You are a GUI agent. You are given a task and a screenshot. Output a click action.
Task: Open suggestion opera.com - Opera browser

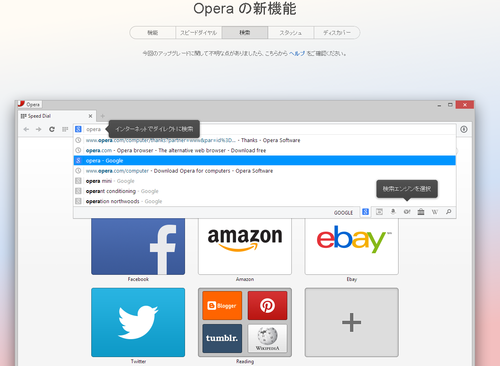tap(265, 150)
